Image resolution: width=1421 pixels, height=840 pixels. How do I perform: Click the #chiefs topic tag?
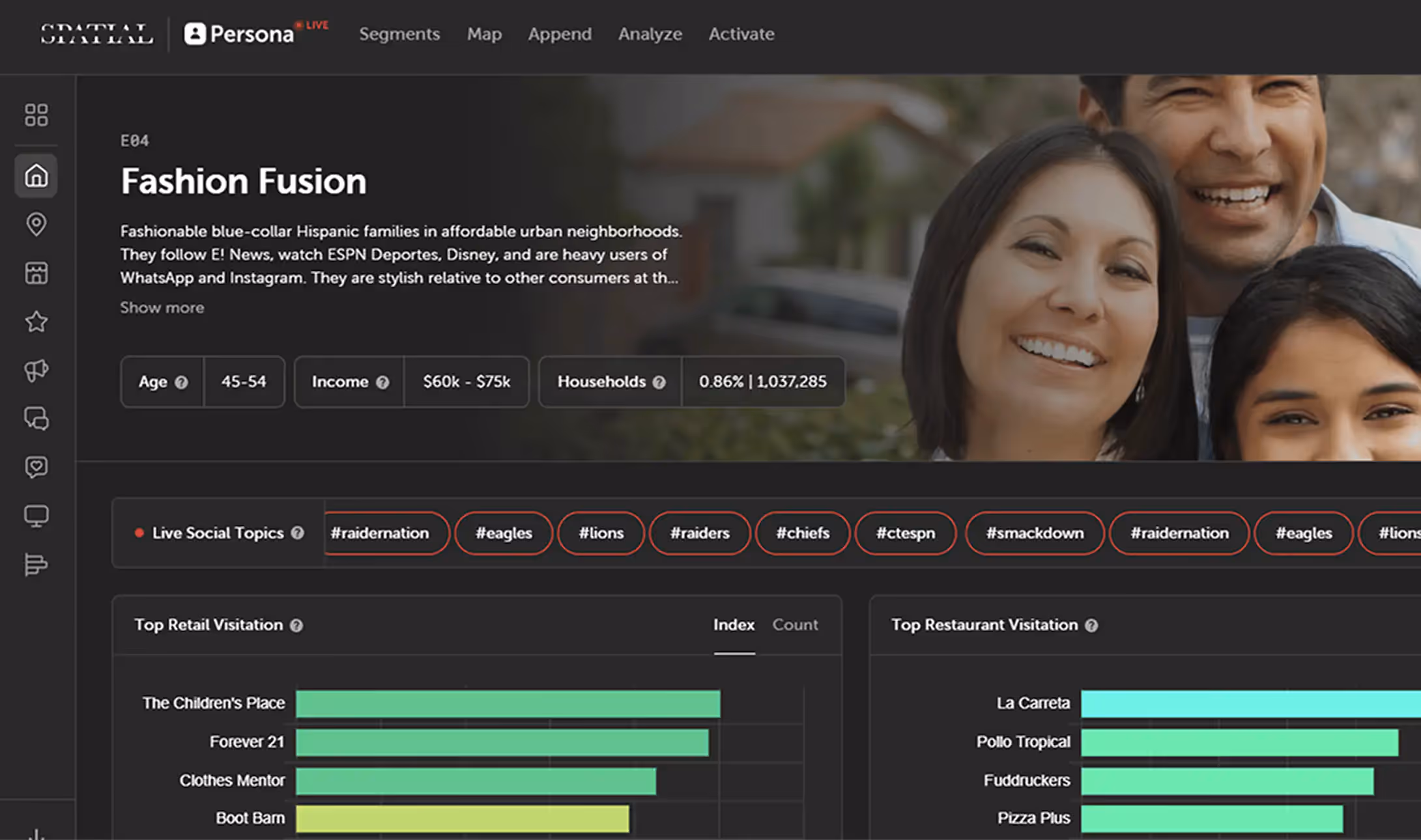coord(803,533)
